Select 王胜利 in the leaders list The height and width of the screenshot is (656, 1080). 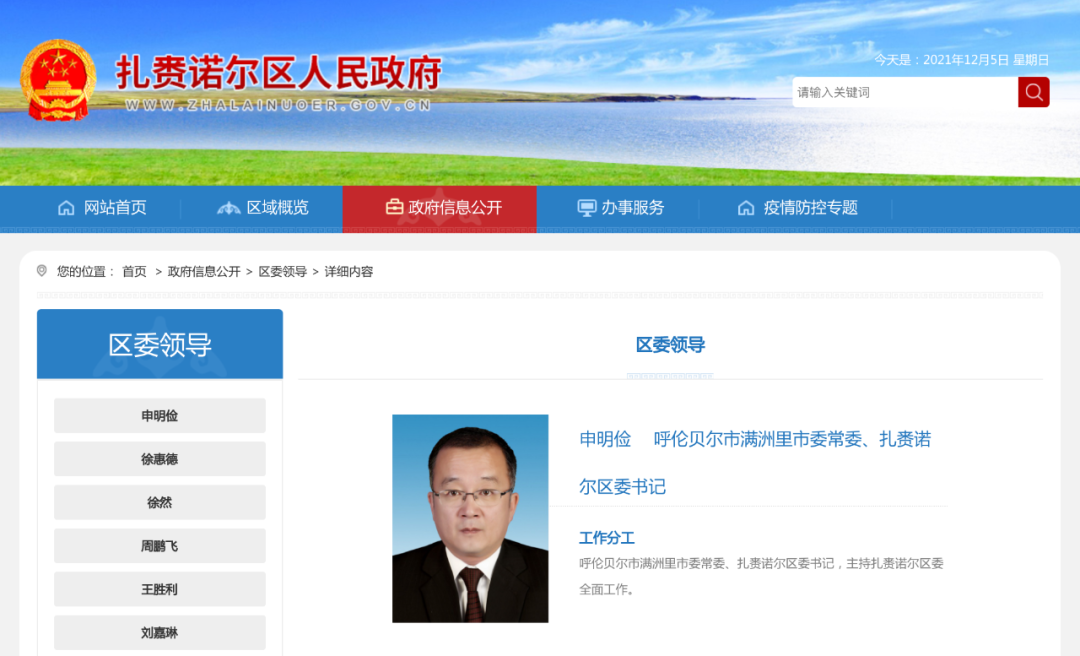pos(160,589)
